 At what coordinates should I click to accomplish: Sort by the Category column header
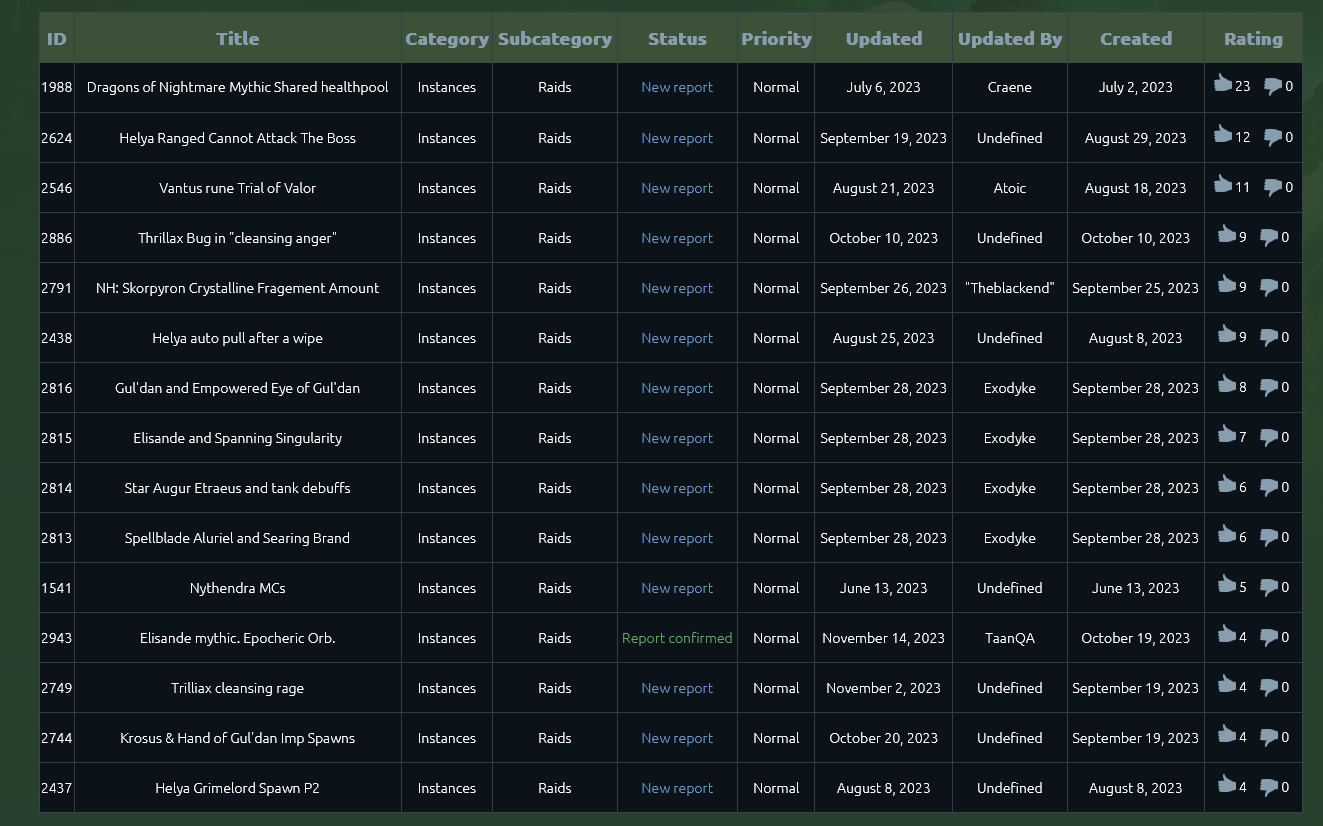(447, 39)
